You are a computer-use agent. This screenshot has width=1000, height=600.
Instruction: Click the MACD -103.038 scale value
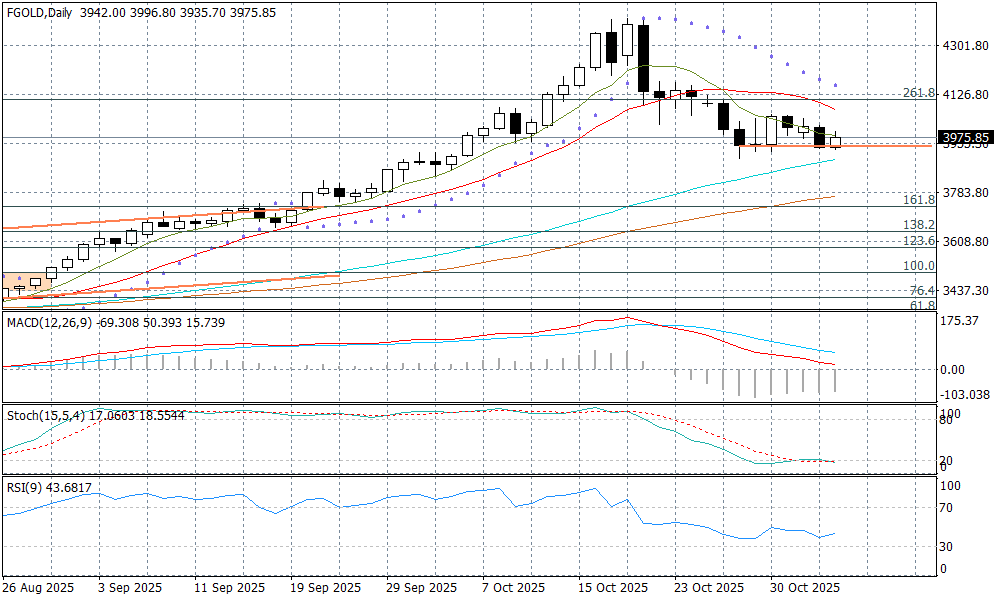click(x=966, y=395)
